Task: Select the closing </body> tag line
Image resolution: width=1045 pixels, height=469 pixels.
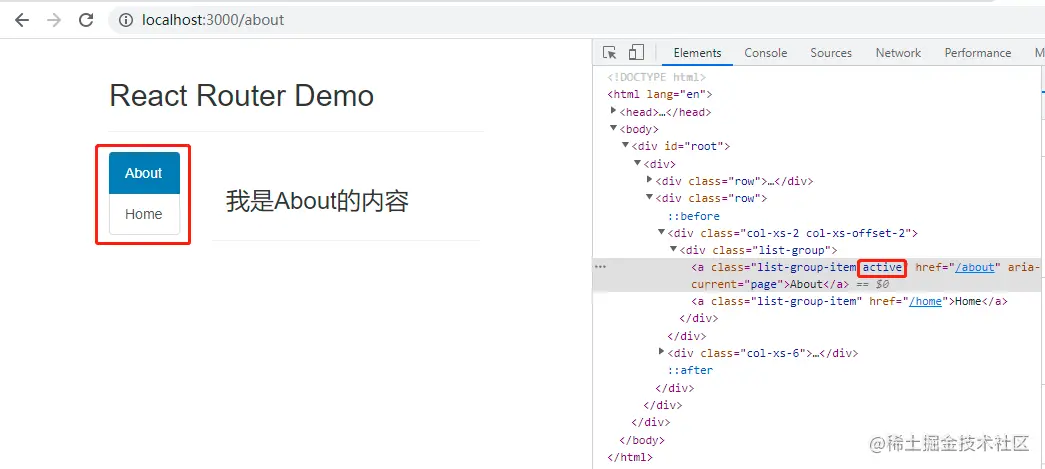Action: click(642, 440)
